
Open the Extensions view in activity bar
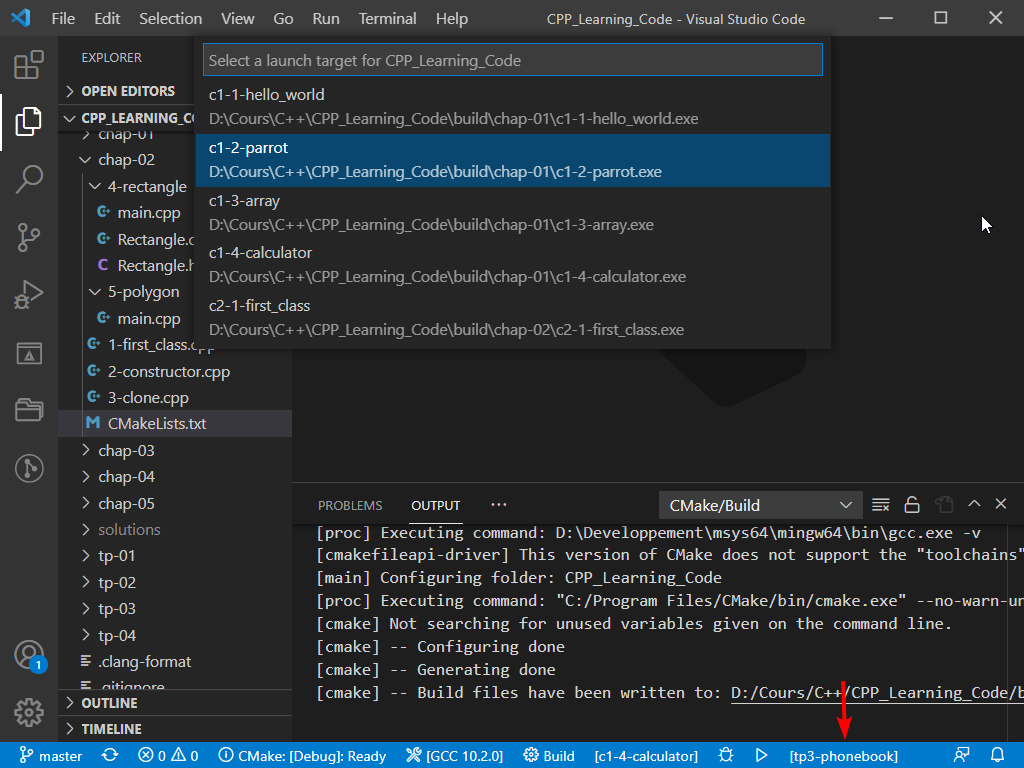[29, 65]
